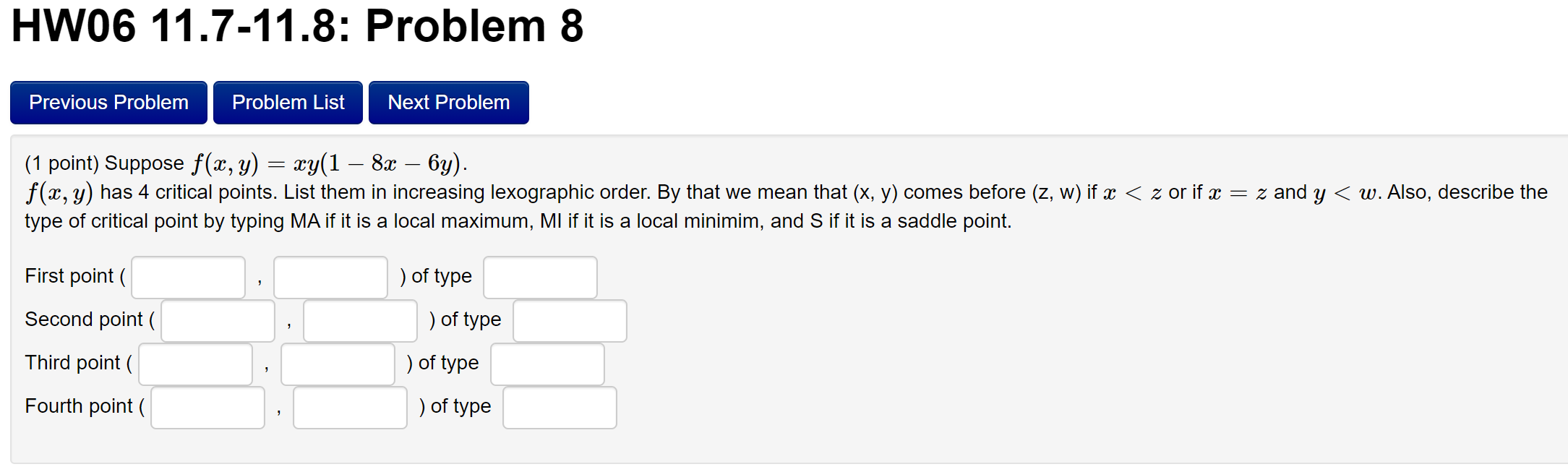Image resolution: width=1568 pixels, height=472 pixels.
Task: Click the first point y-coordinate field
Action: [330, 277]
